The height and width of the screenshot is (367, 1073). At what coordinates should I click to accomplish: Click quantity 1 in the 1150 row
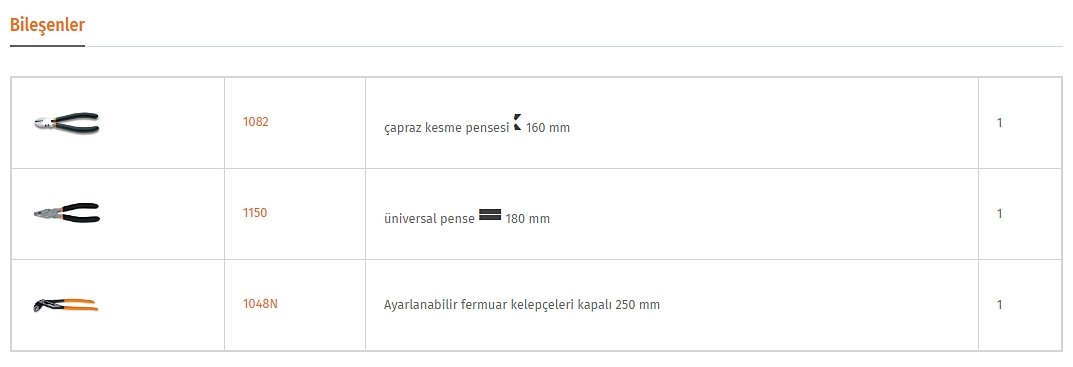[x=1000, y=214]
